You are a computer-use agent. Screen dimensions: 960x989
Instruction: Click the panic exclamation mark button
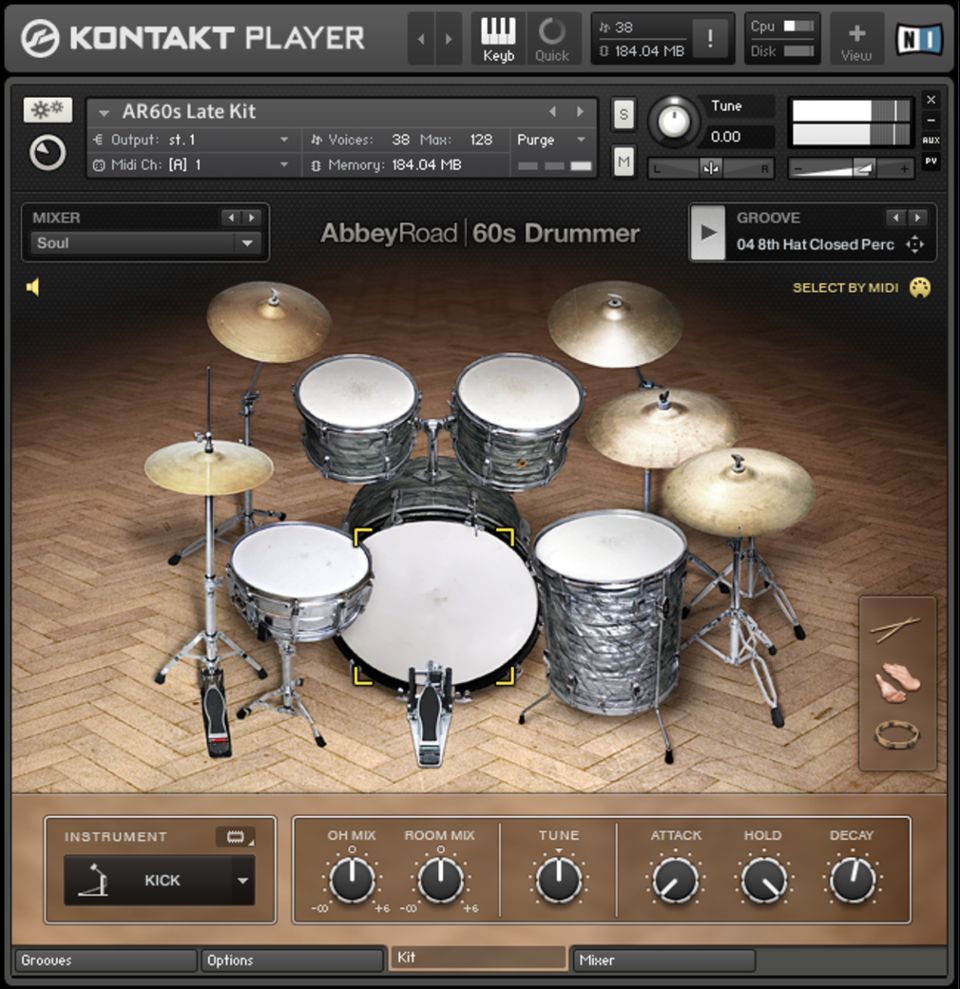coord(710,39)
